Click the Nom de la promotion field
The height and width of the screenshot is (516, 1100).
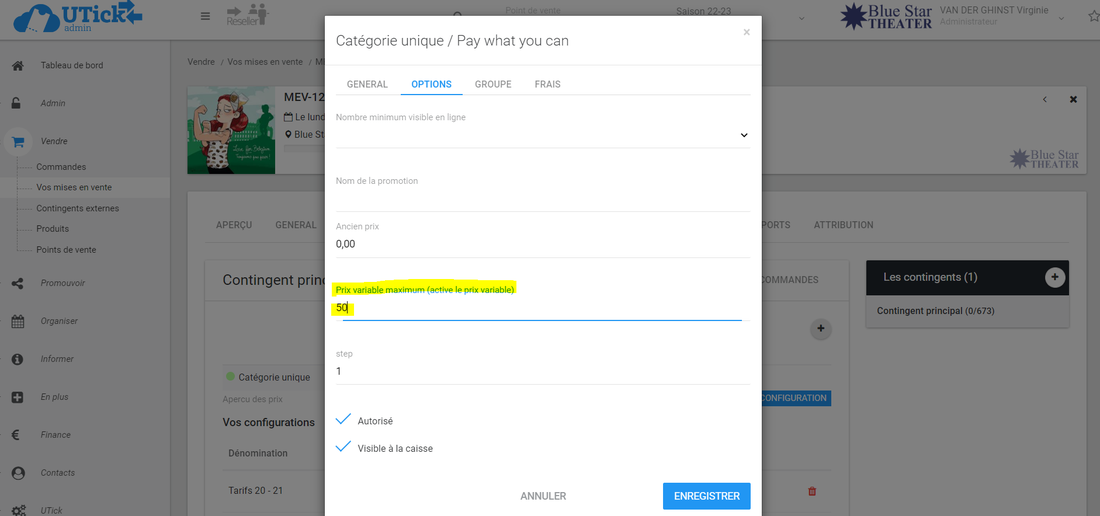(x=542, y=200)
